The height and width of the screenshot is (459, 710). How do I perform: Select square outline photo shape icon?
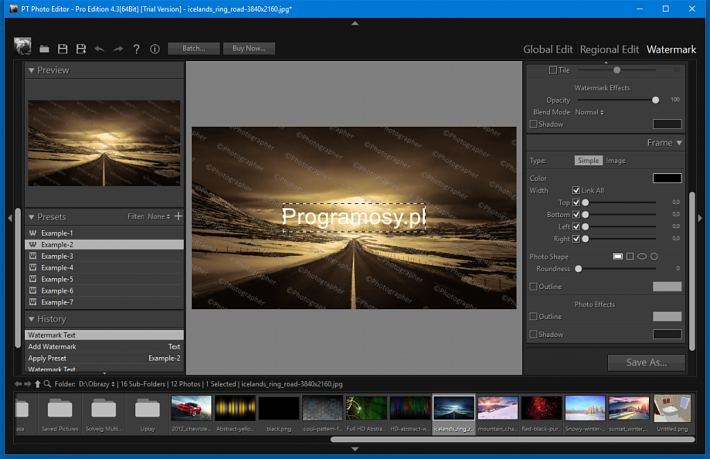630,256
